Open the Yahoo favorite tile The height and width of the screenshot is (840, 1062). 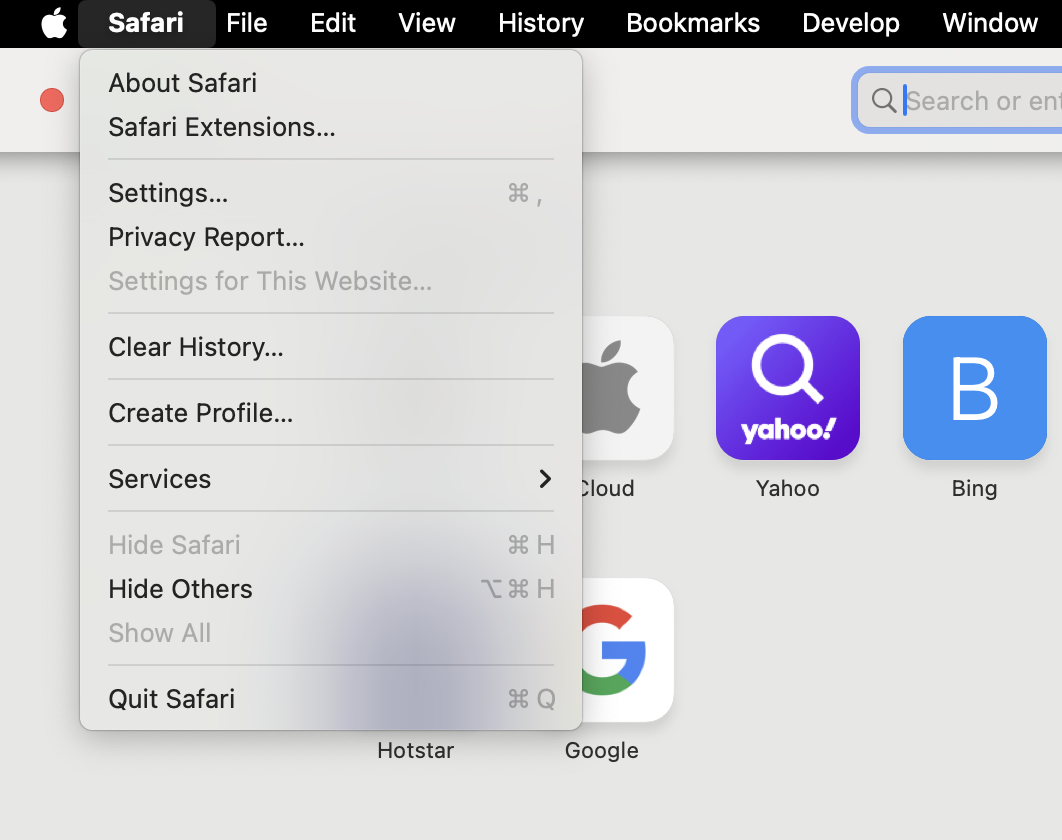(788, 387)
